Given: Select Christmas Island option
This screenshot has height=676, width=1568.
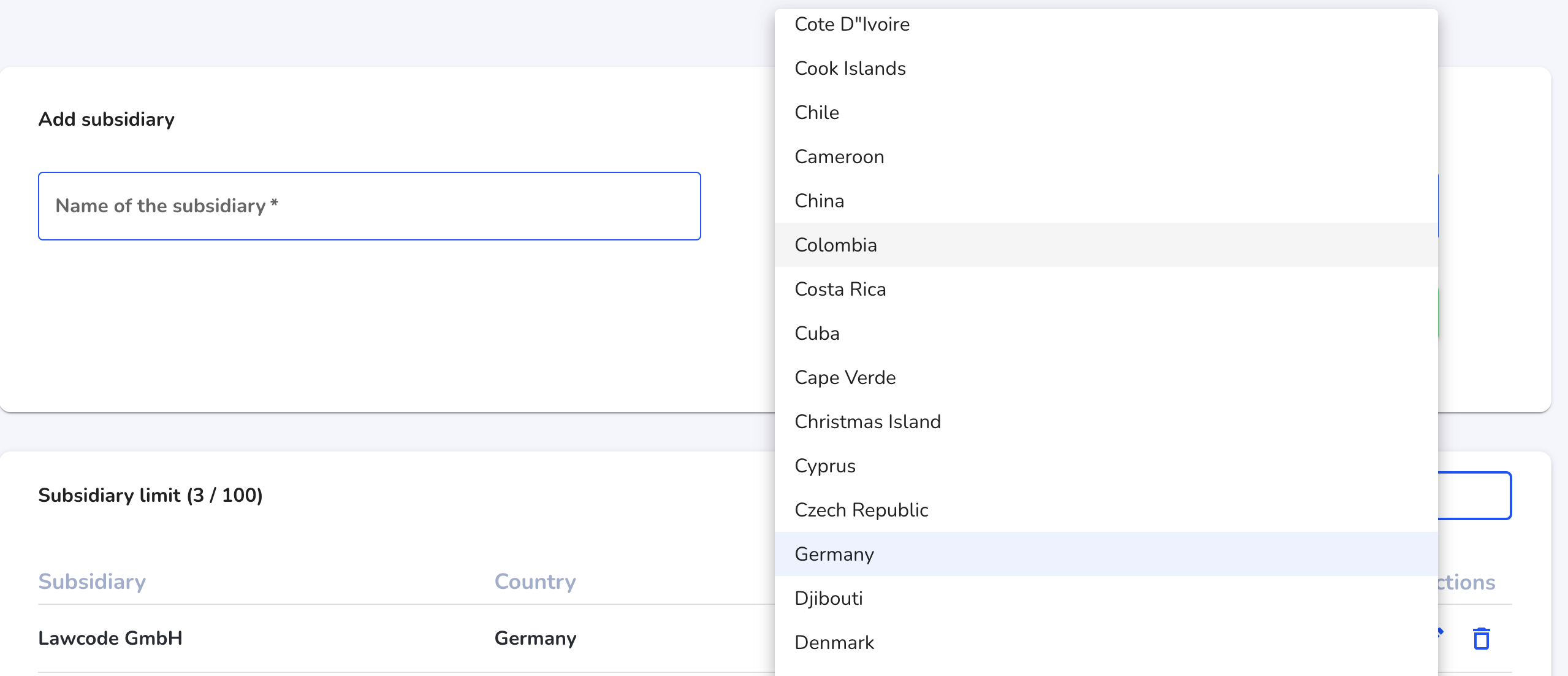Looking at the screenshot, I should click(x=1106, y=421).
